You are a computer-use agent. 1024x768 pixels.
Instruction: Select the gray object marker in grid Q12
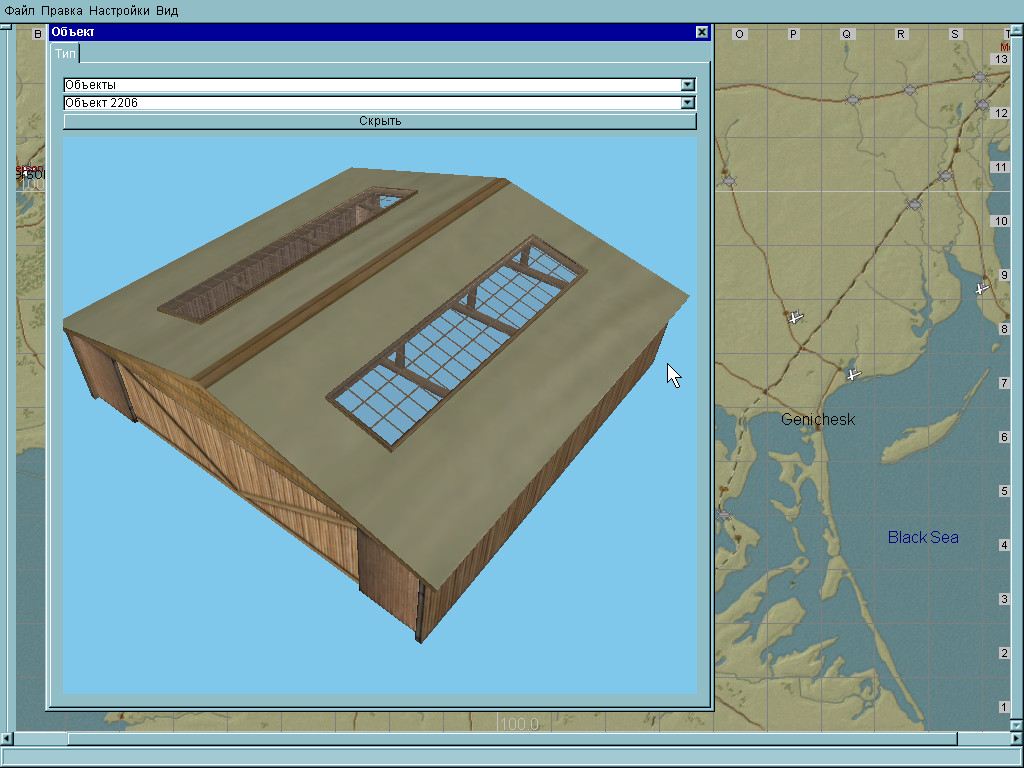point(852,100)
